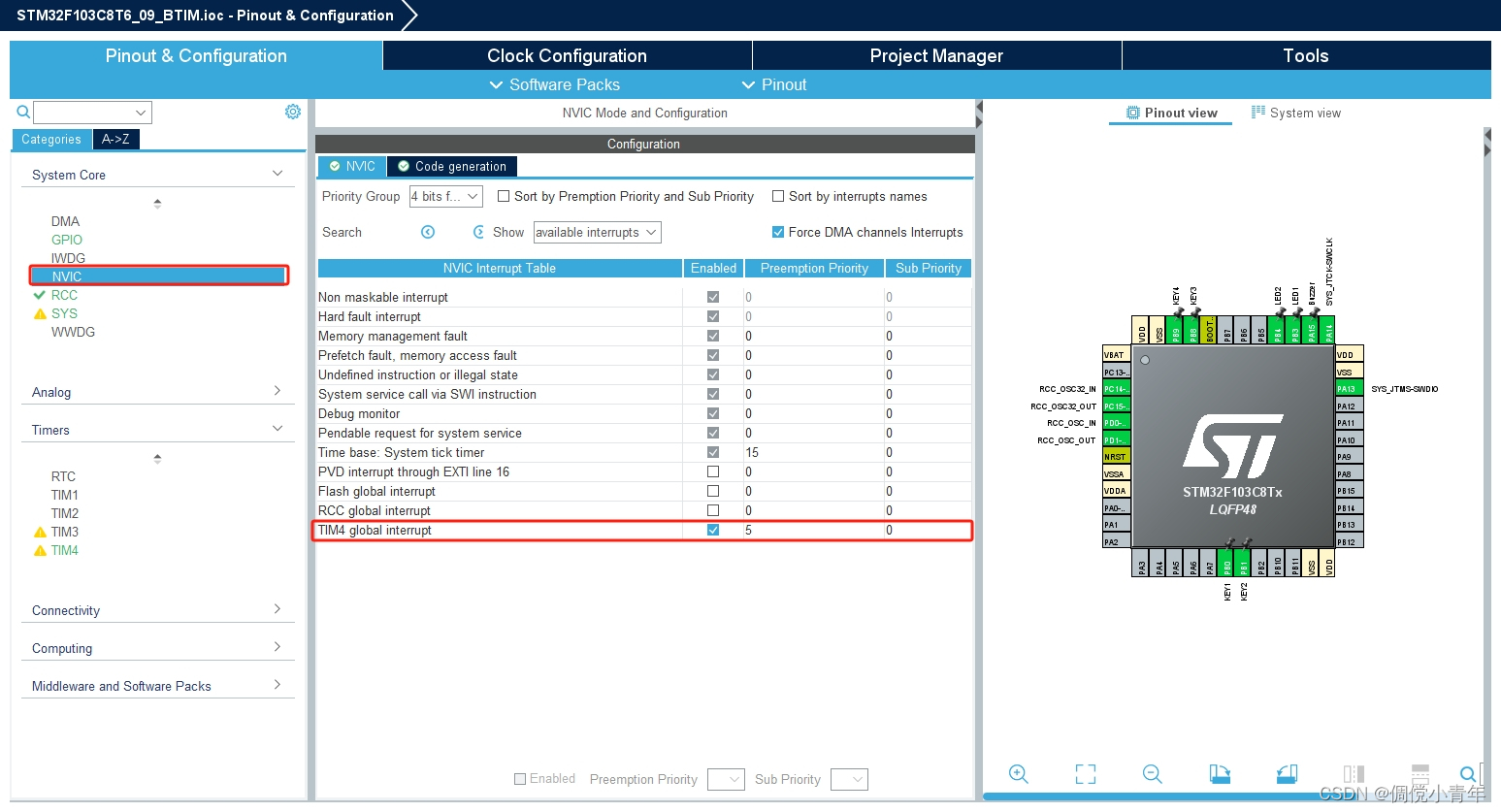Click the Preemption Priority column header

click(x=815, y=268)
